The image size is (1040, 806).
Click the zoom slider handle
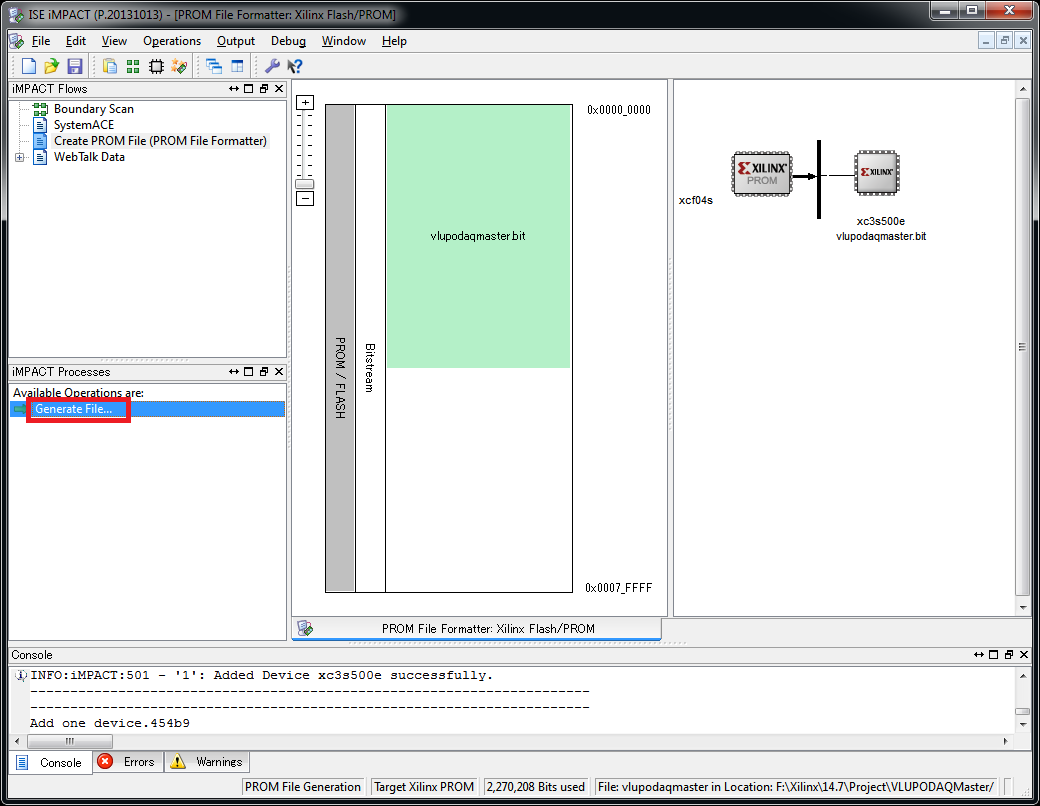(x=304, y=184)
